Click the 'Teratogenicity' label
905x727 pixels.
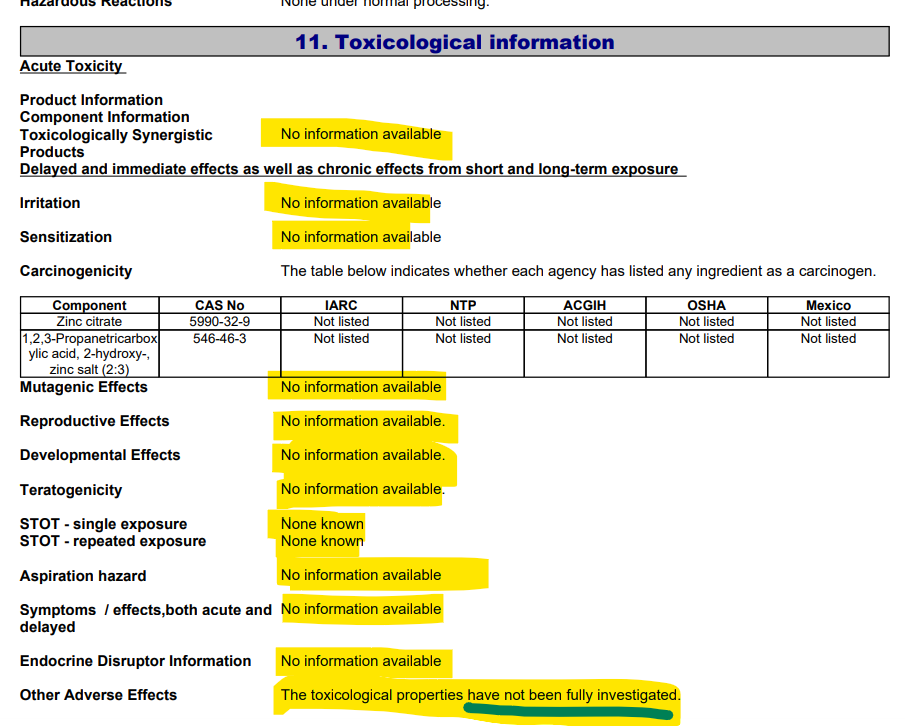point(71,490)
